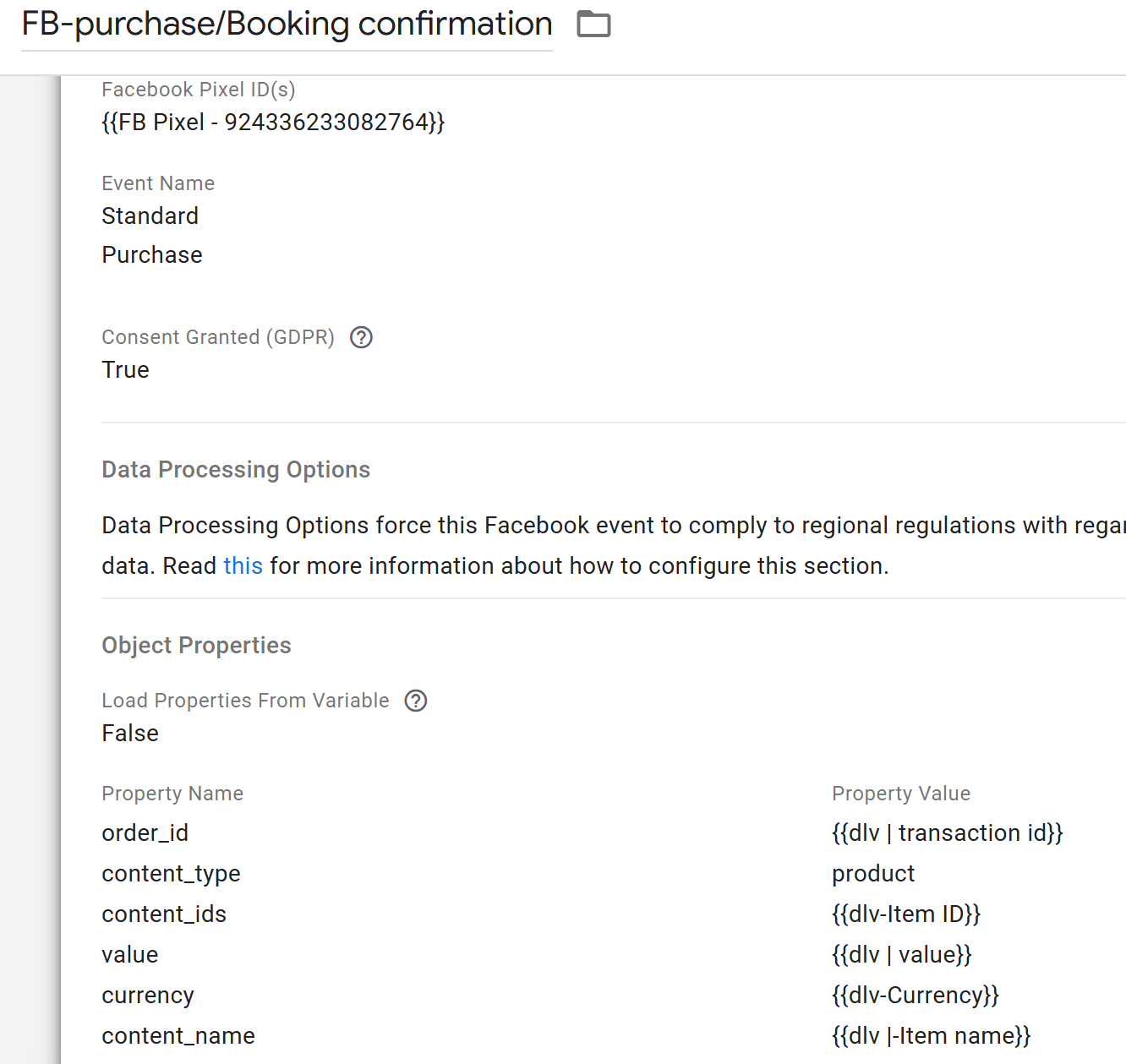Follow the "this" link in Data Processing Options
1126x1064 pixels.
coord(243,565)
